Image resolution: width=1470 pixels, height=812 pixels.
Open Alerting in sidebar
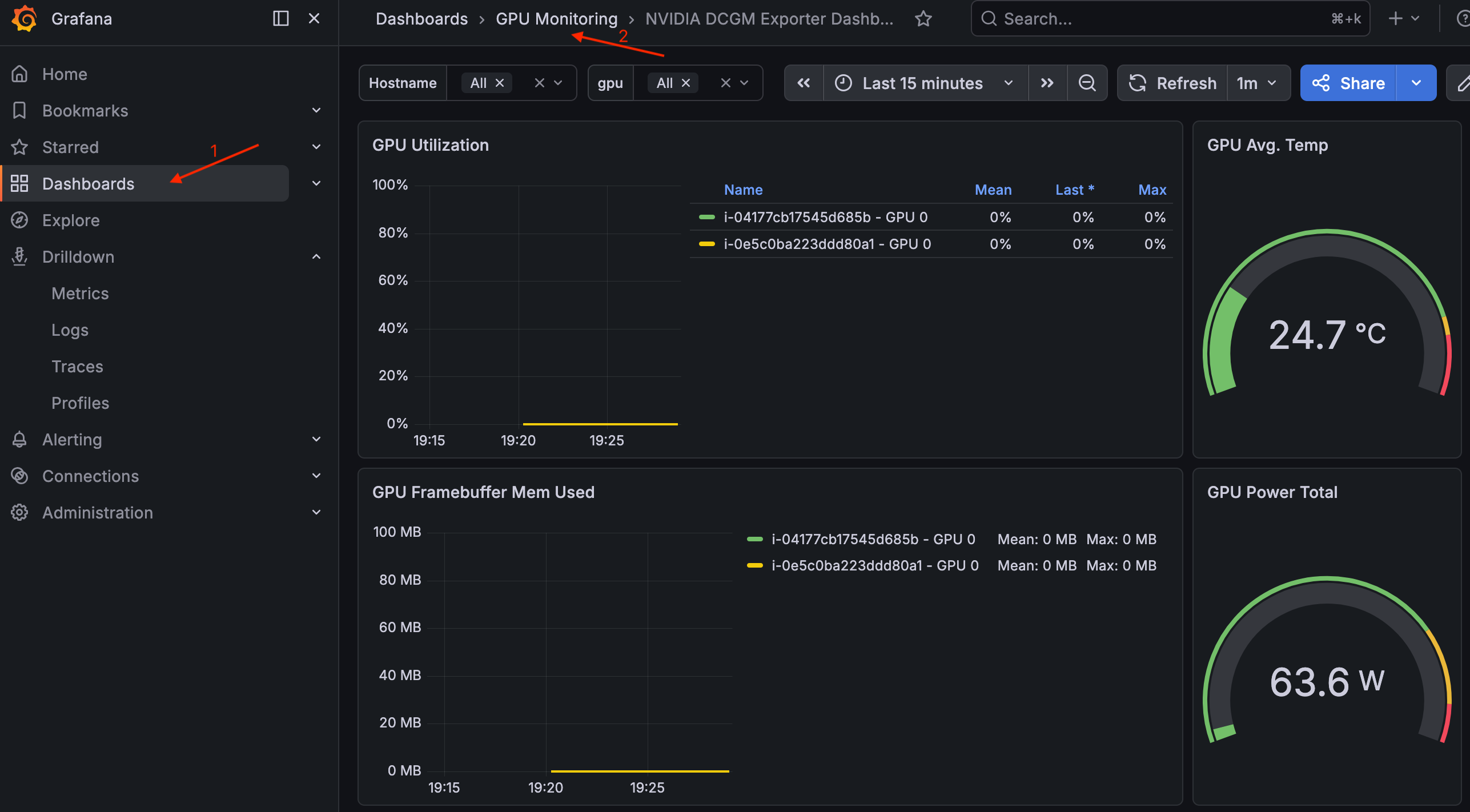72,440
